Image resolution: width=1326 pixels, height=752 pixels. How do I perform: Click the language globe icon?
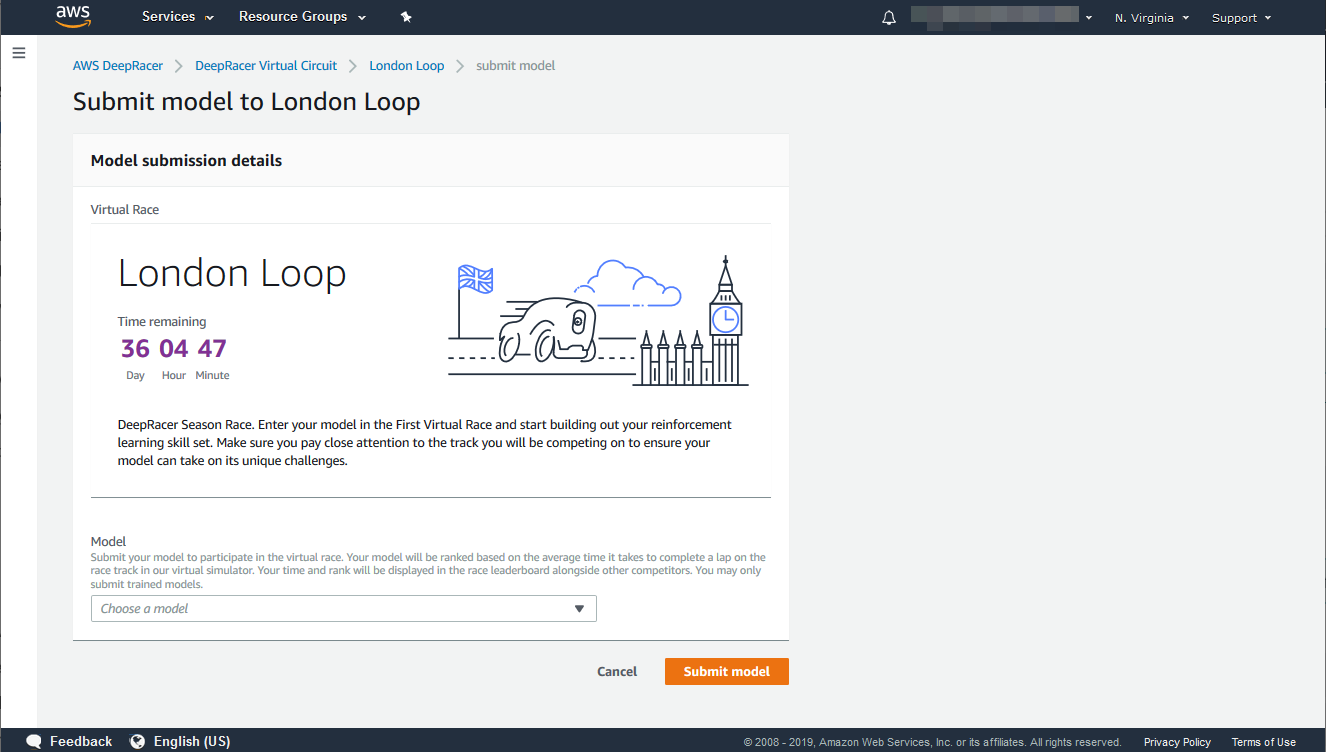(x=138, y=741)
